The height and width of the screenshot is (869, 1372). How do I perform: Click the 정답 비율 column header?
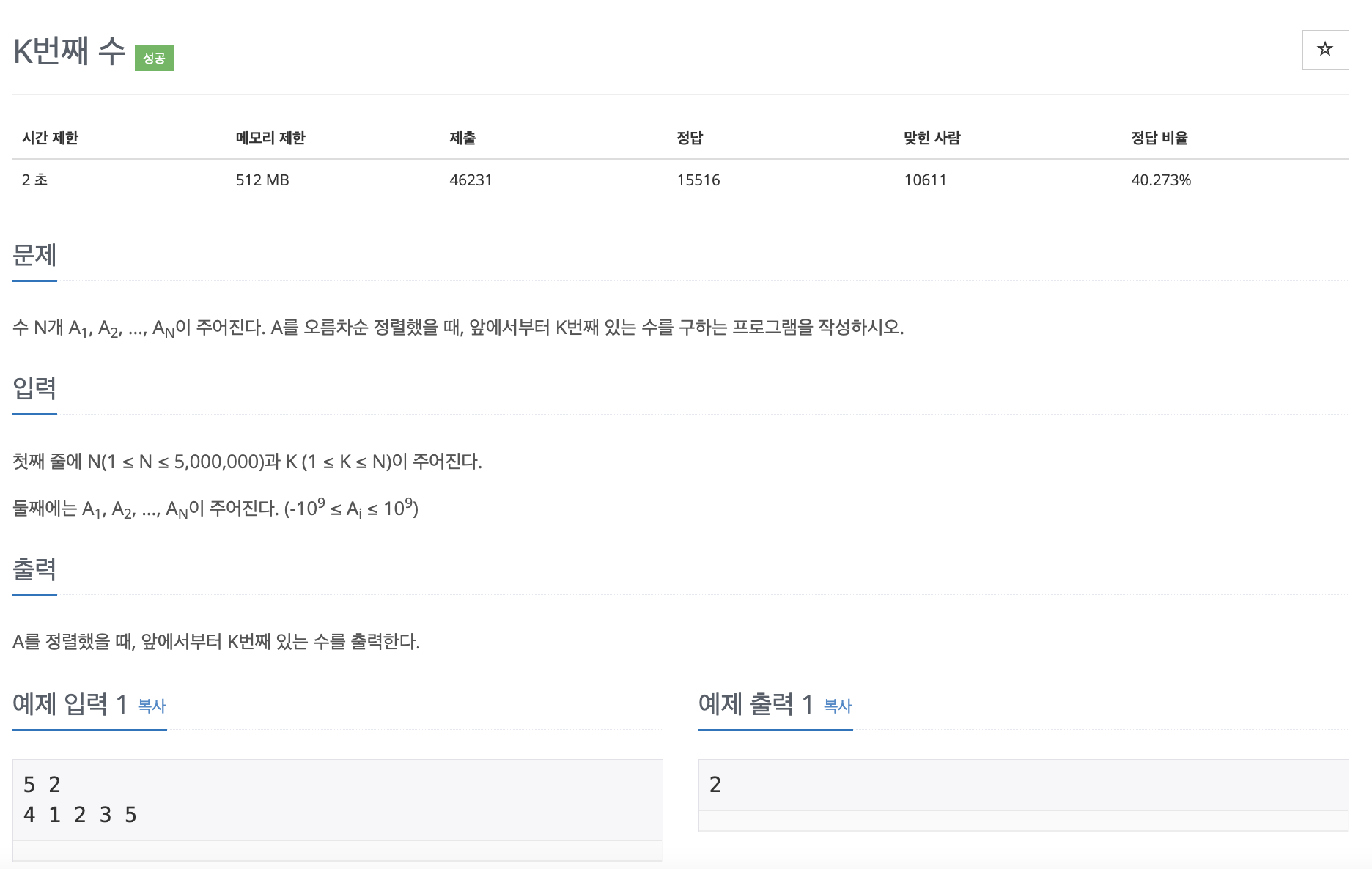point(1159,138)
